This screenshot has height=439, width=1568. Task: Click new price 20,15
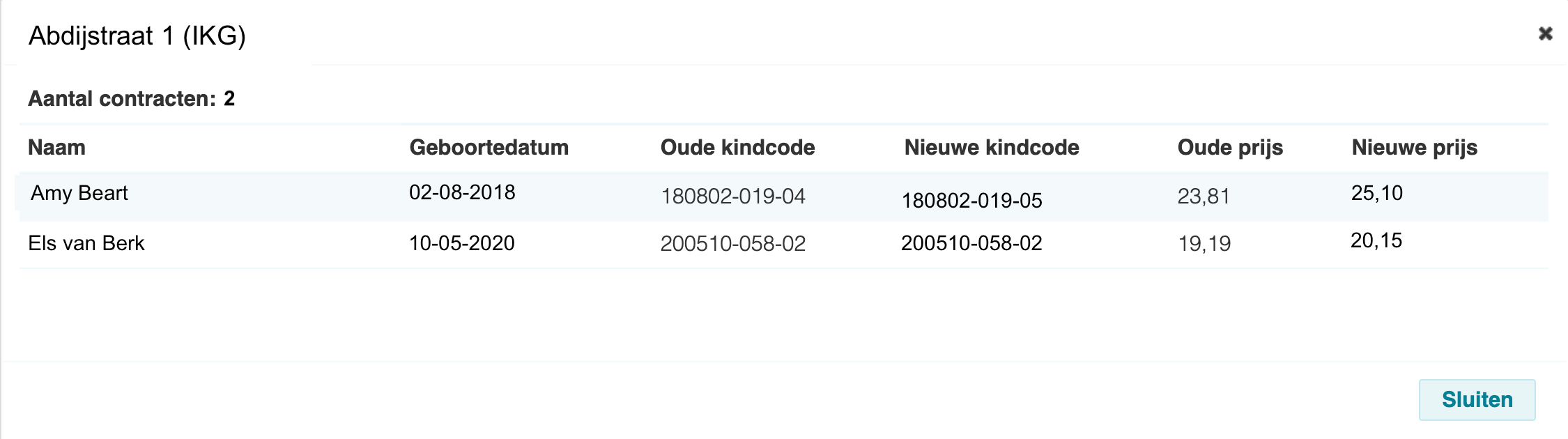pos(1376,240)
